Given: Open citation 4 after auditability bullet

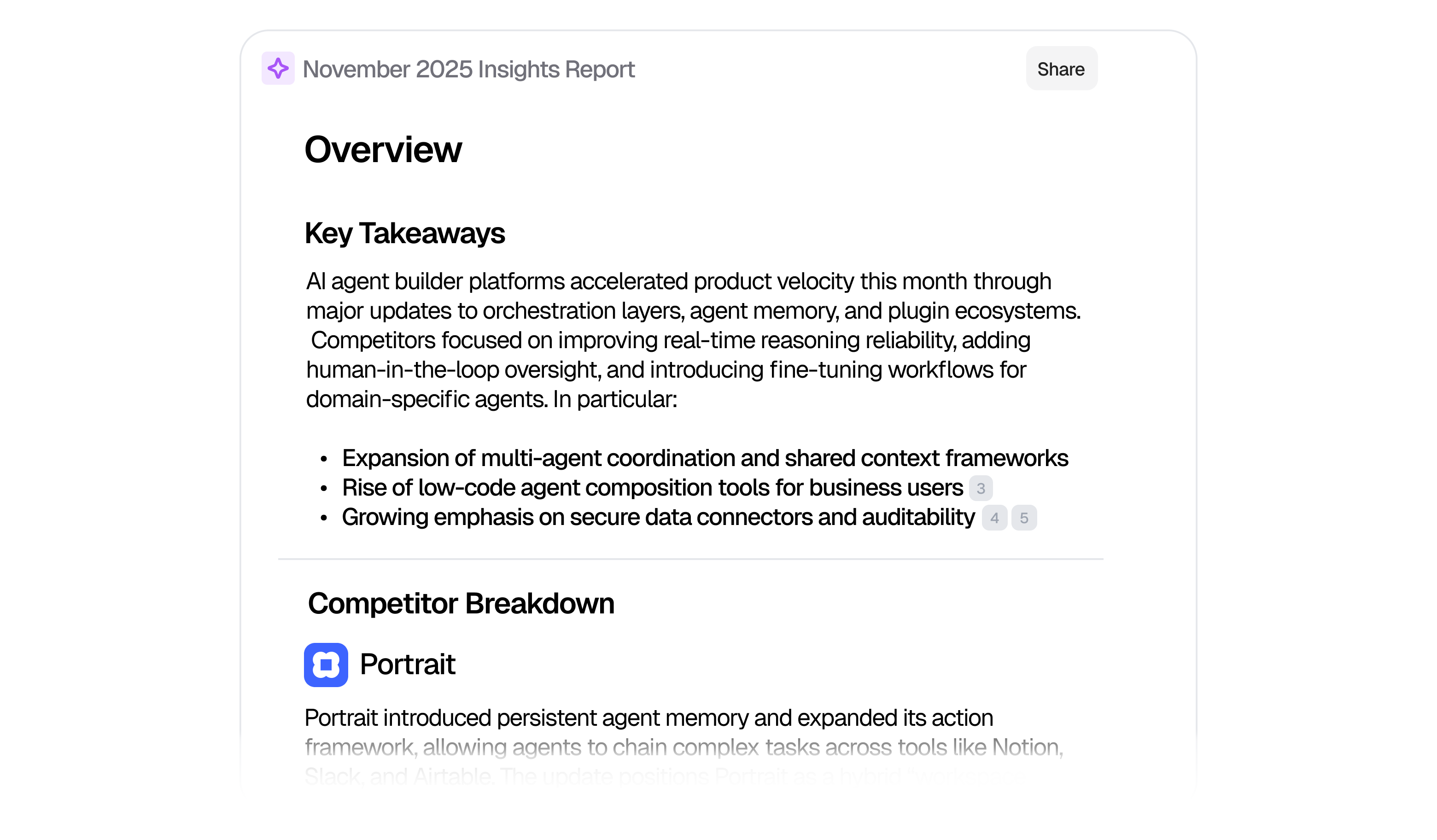Looking at the screenshot, I should click(994, 518).
